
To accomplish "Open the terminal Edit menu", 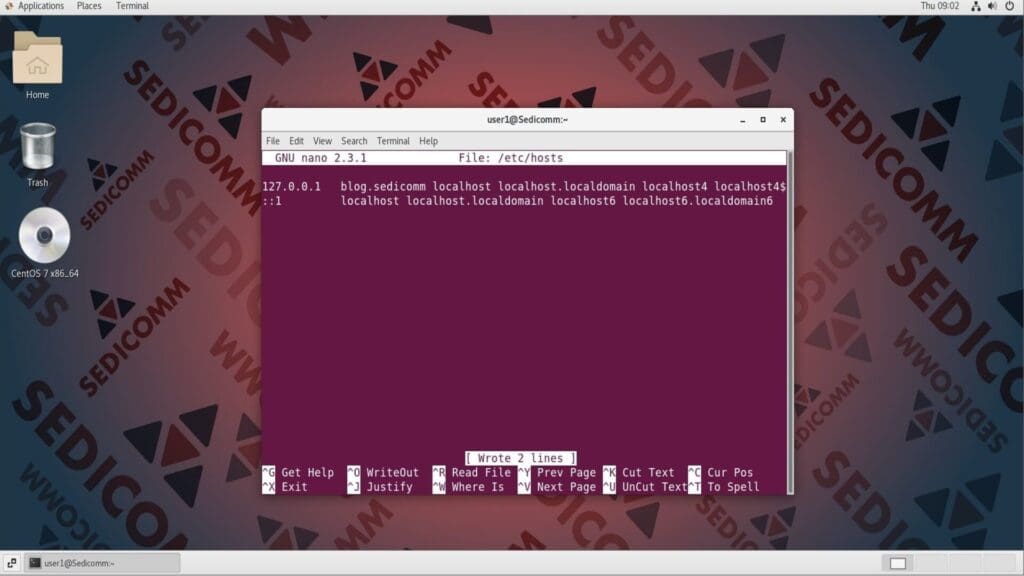I will pos(297,141).
